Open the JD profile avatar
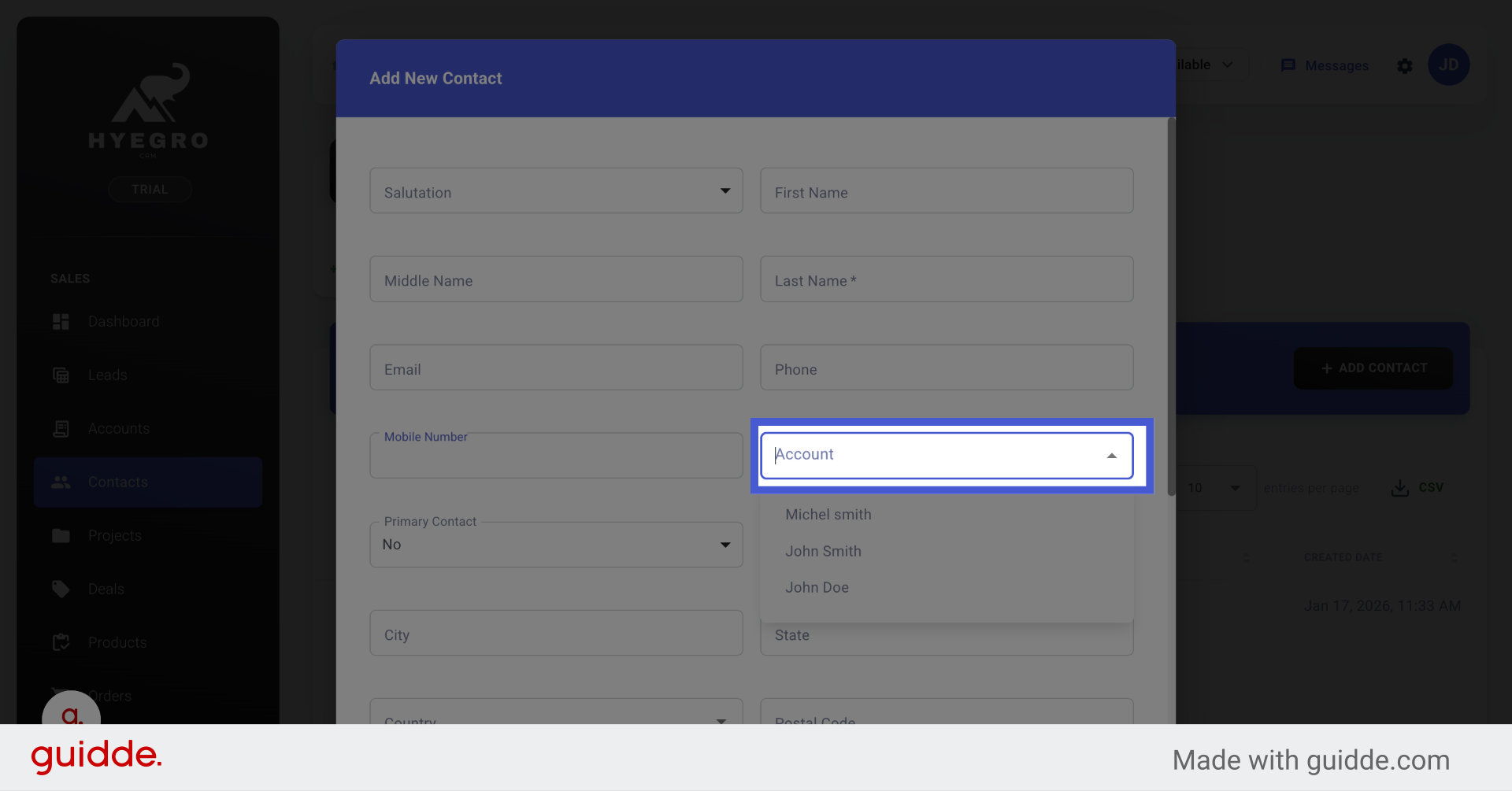 (x=1449, y=65)
